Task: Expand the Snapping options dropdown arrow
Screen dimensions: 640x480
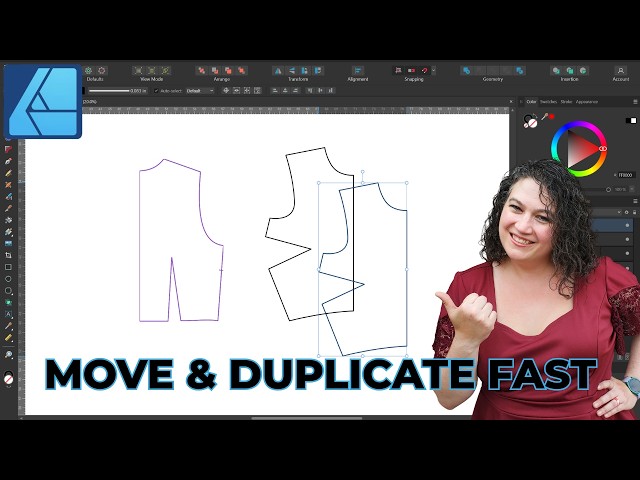Action: [x=433, y=71]
